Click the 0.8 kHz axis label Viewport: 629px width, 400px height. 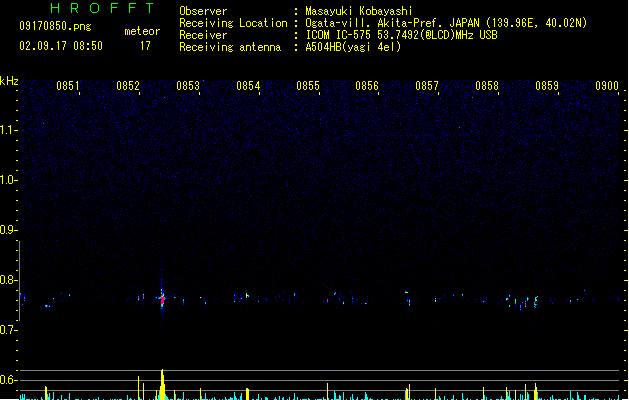[x=8, y=280]
